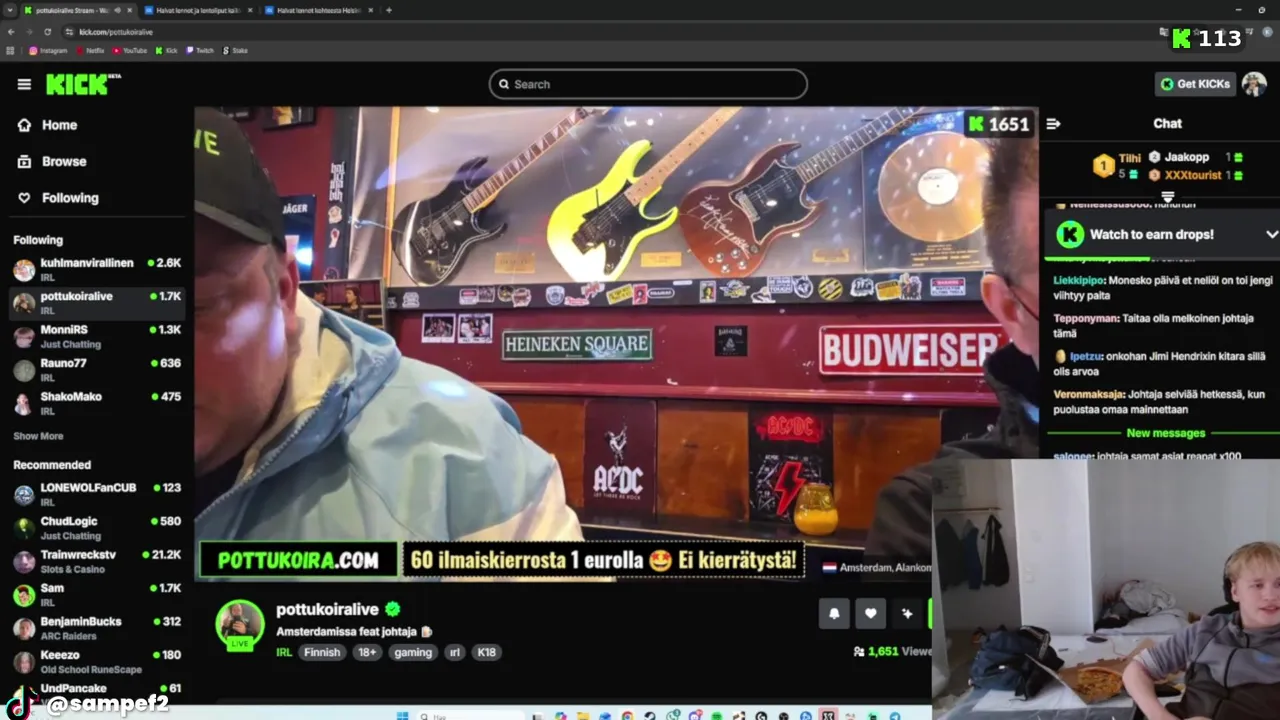Open pottukoiralive followed channel

coord(97,303)
